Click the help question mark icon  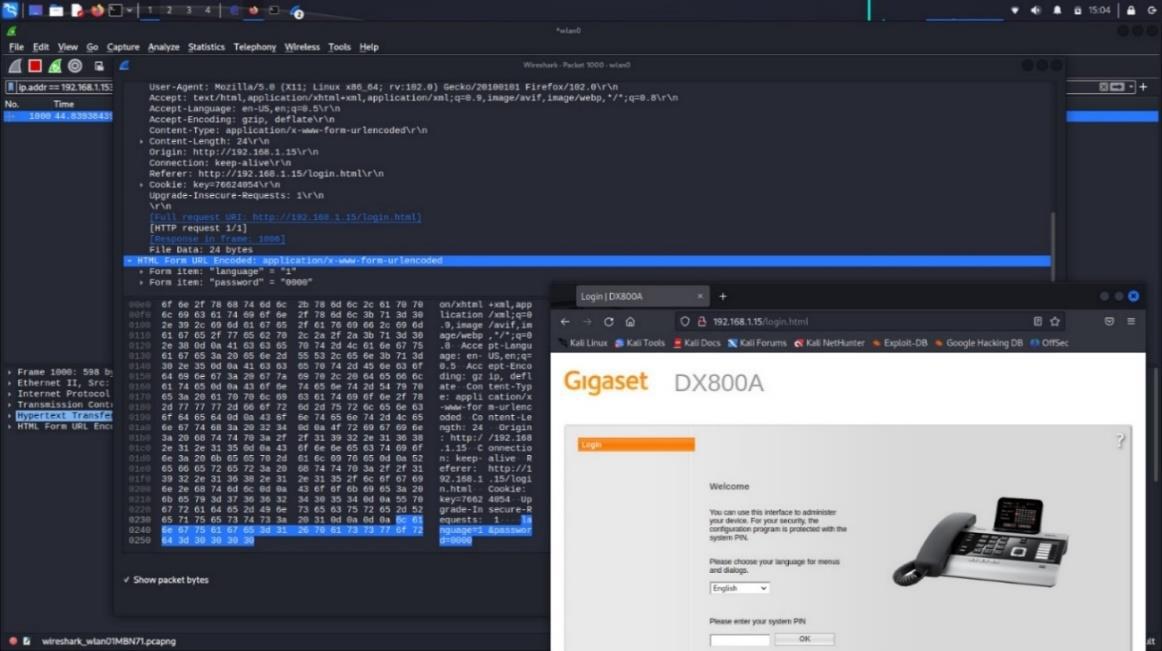tap(1120, 441)
